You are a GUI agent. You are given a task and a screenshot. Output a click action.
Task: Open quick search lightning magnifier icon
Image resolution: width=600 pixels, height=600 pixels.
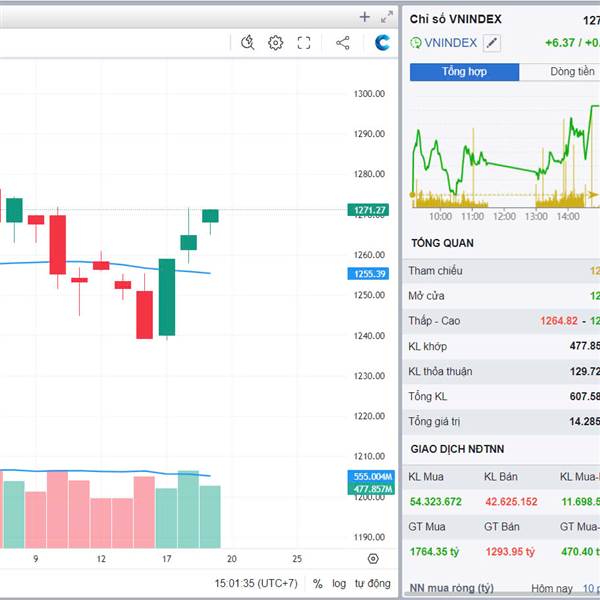click(x=248, y=42)
